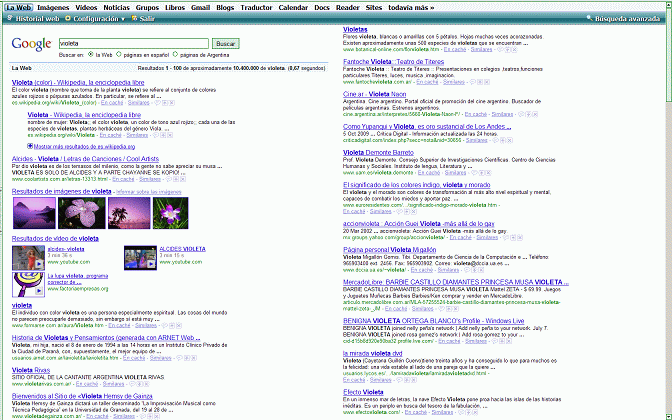Click in the violeta search input field
Screen dimensions: 672x420
pyautogui.click(x=134, y=43)
